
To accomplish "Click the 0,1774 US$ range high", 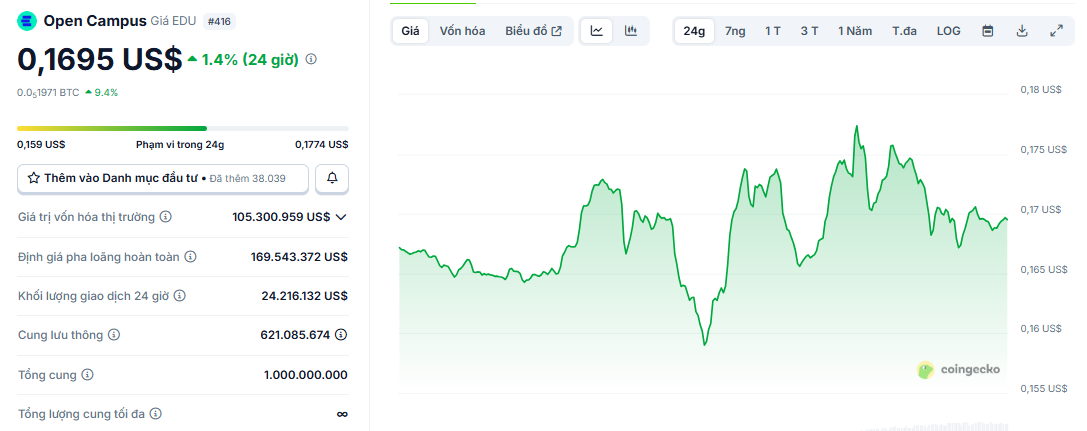I will [322, 145].
